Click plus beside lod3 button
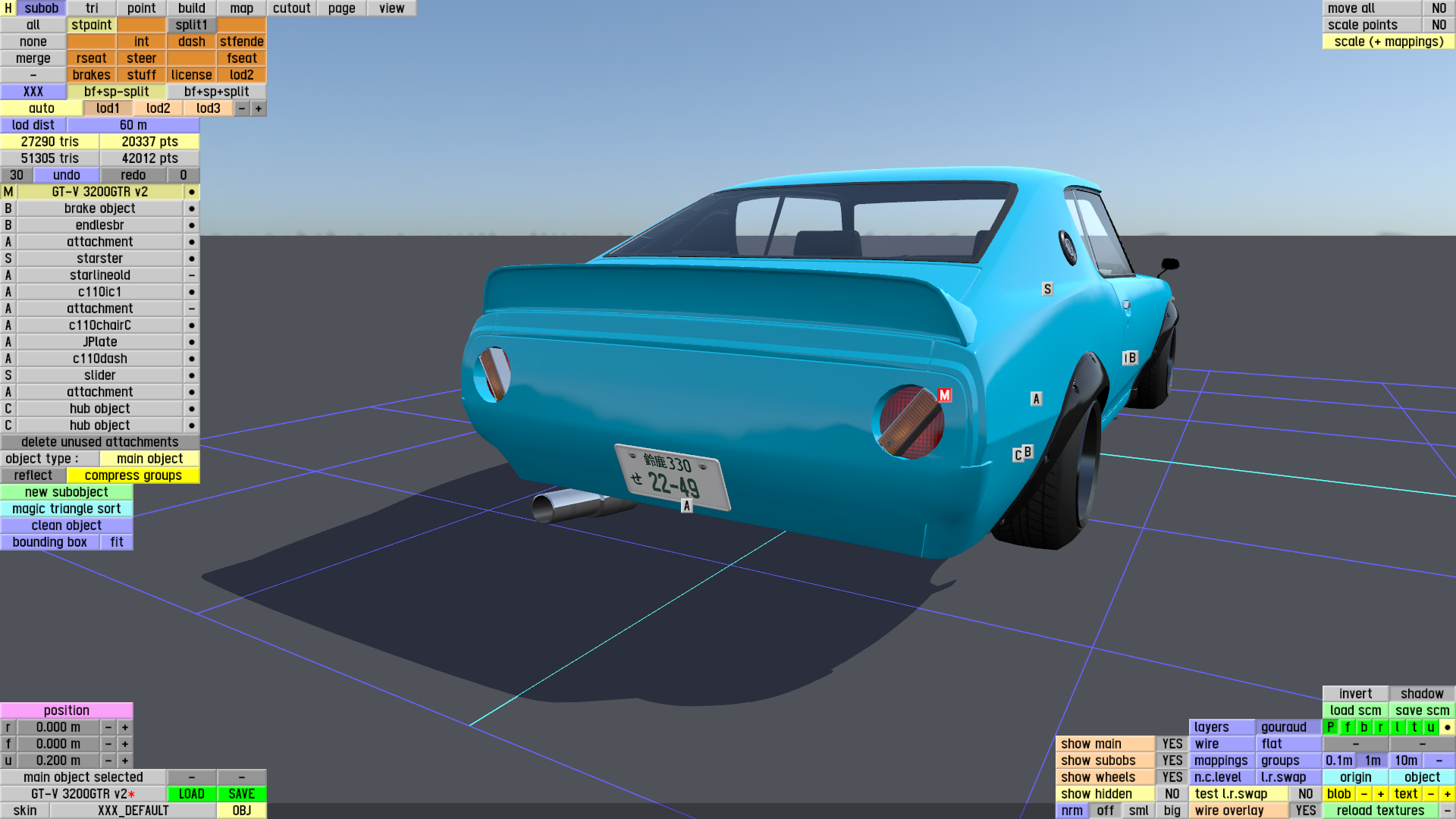Viewport: 1456px width, 819px height. tap(259, 108)
